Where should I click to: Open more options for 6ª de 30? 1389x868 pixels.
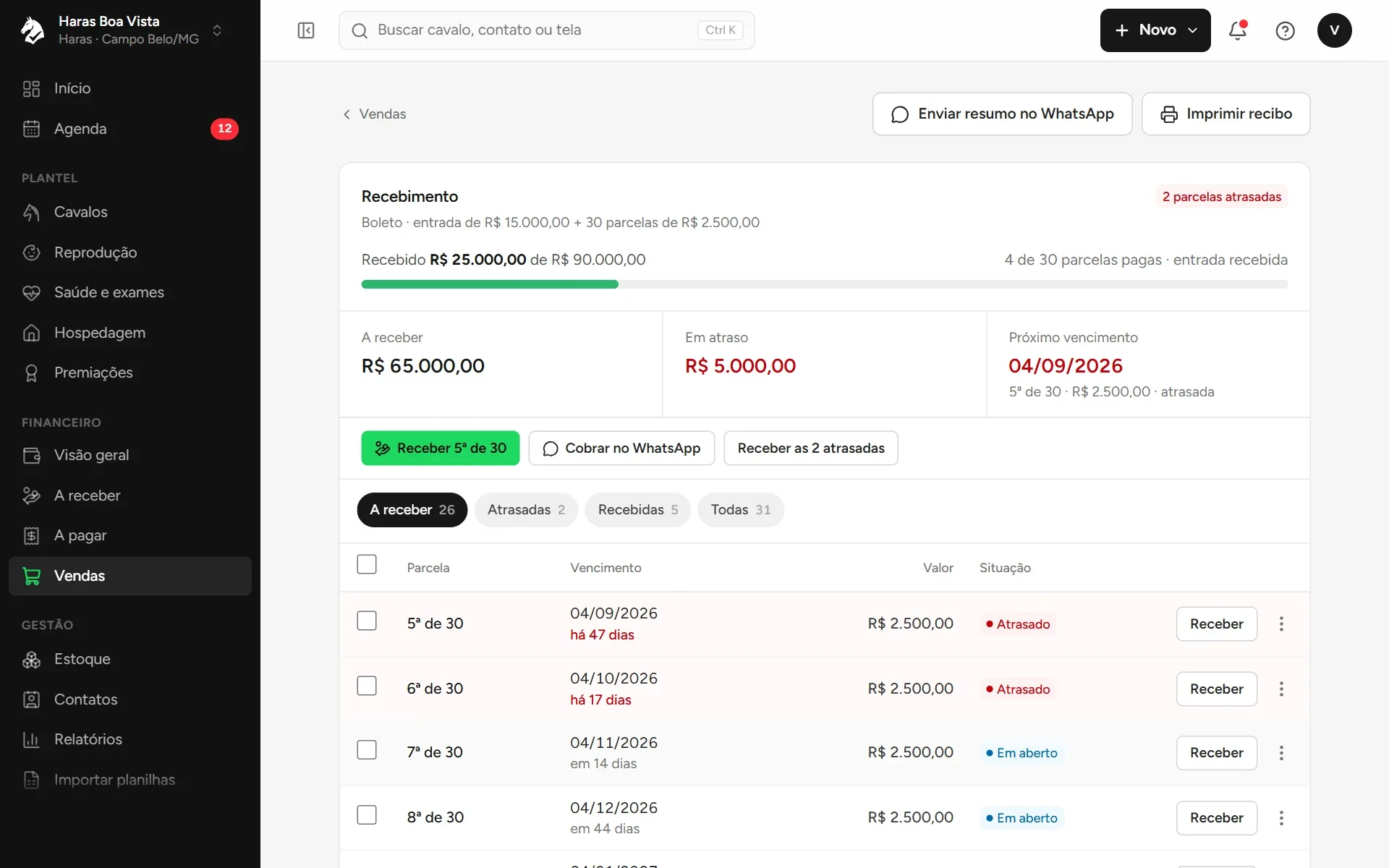pos(1281,689)
